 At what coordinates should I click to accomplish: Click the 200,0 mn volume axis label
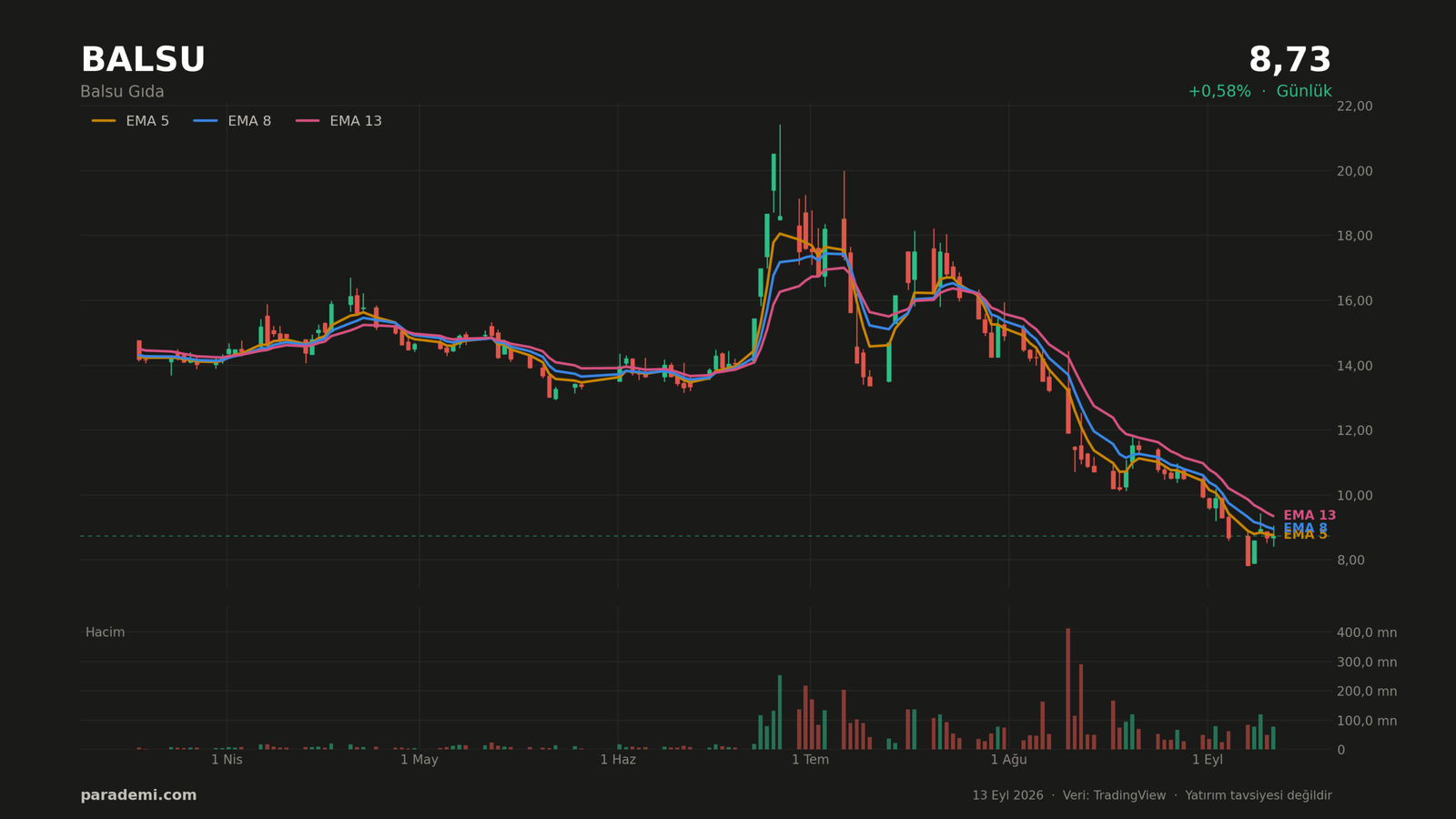(x=1366, y=692)
